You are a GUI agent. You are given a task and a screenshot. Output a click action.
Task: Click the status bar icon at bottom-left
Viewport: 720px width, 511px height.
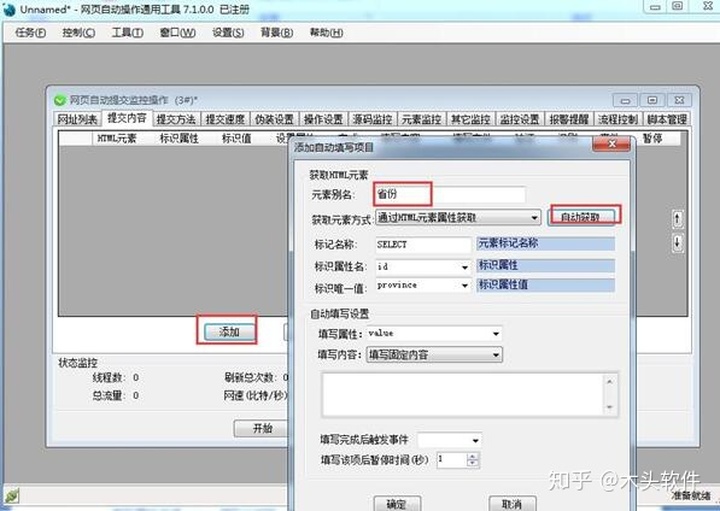pyautogui.click(x=11, y=496)
